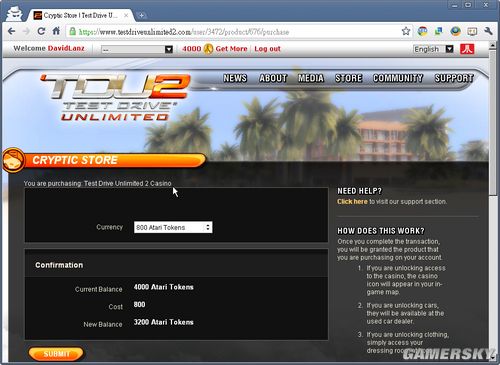Open the browser home page icon
Screen dimensions: 500x365
(56, 31)
